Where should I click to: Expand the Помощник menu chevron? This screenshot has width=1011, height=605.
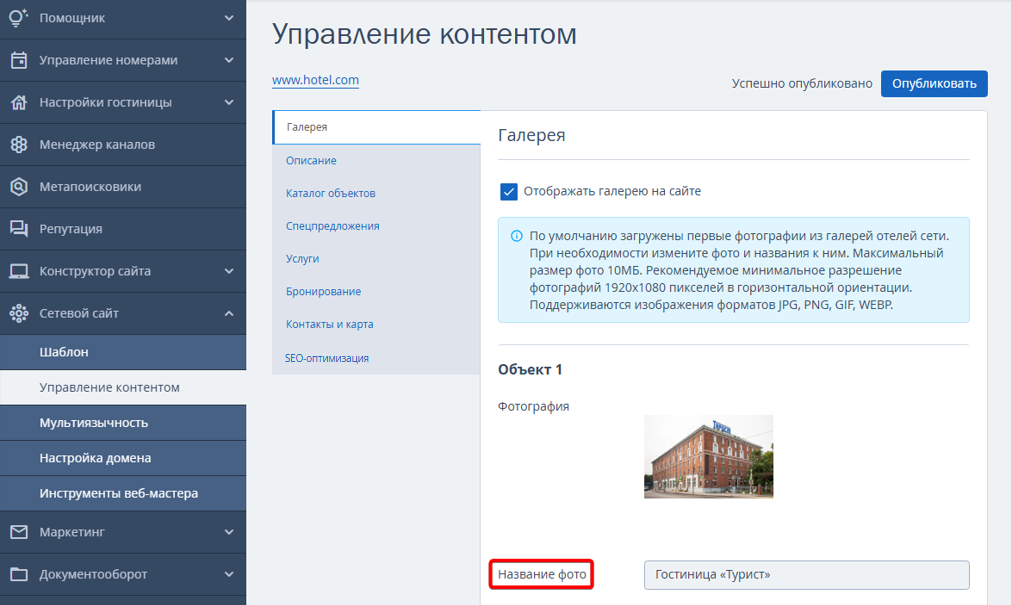pos(229,18)
